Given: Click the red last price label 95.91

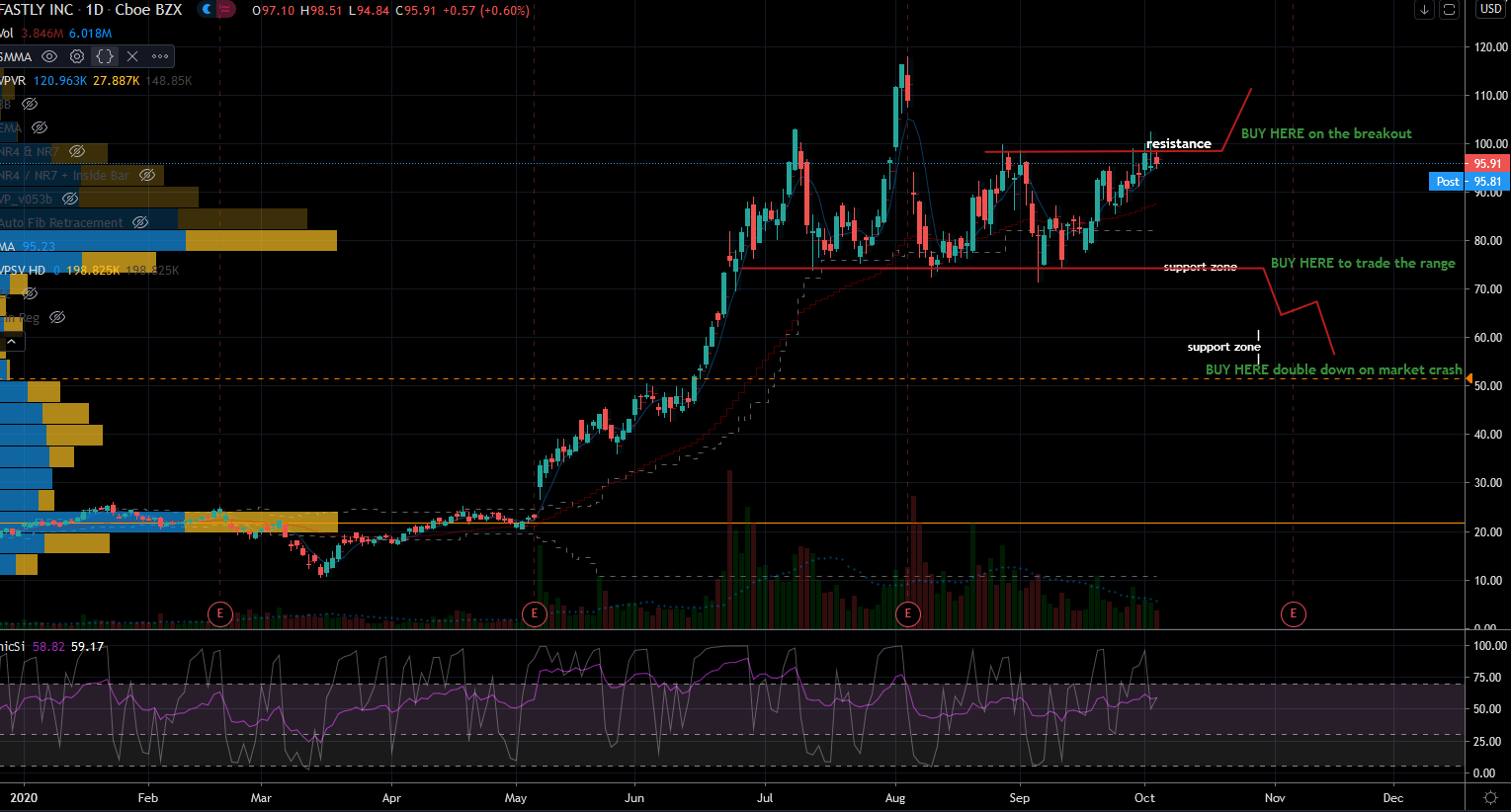Looking at the screenshot, I should coord(1486,164).
